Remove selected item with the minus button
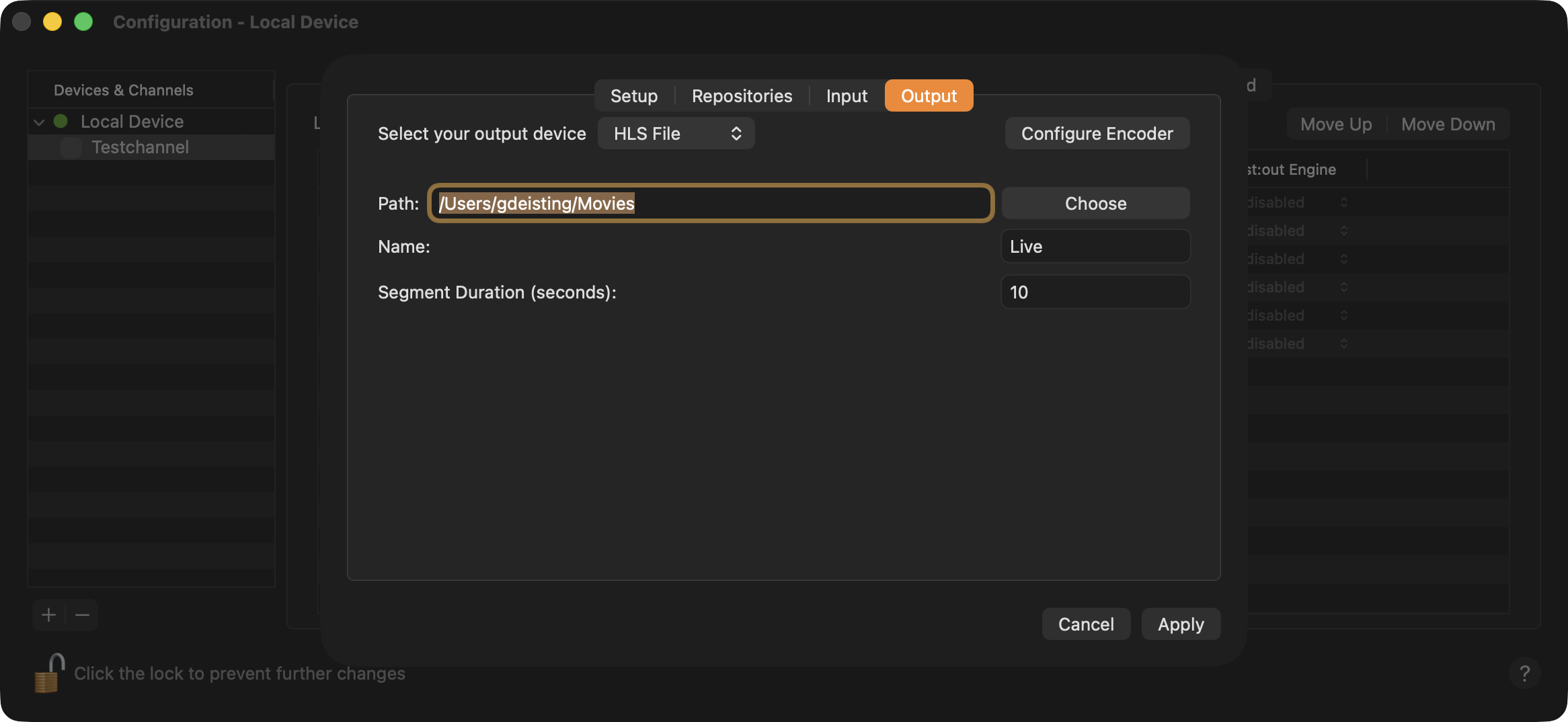Screen dimensions: 1568x722 pos(82,615)
